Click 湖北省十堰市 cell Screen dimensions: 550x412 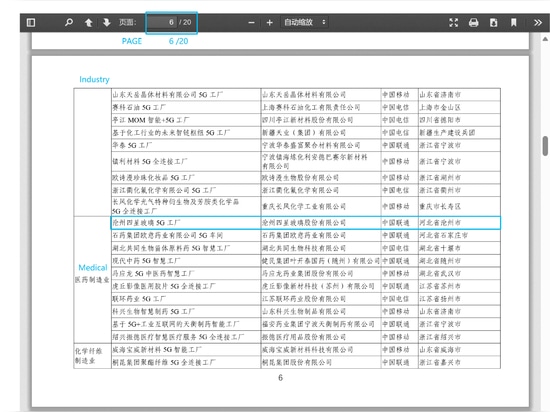pos(459,248)
